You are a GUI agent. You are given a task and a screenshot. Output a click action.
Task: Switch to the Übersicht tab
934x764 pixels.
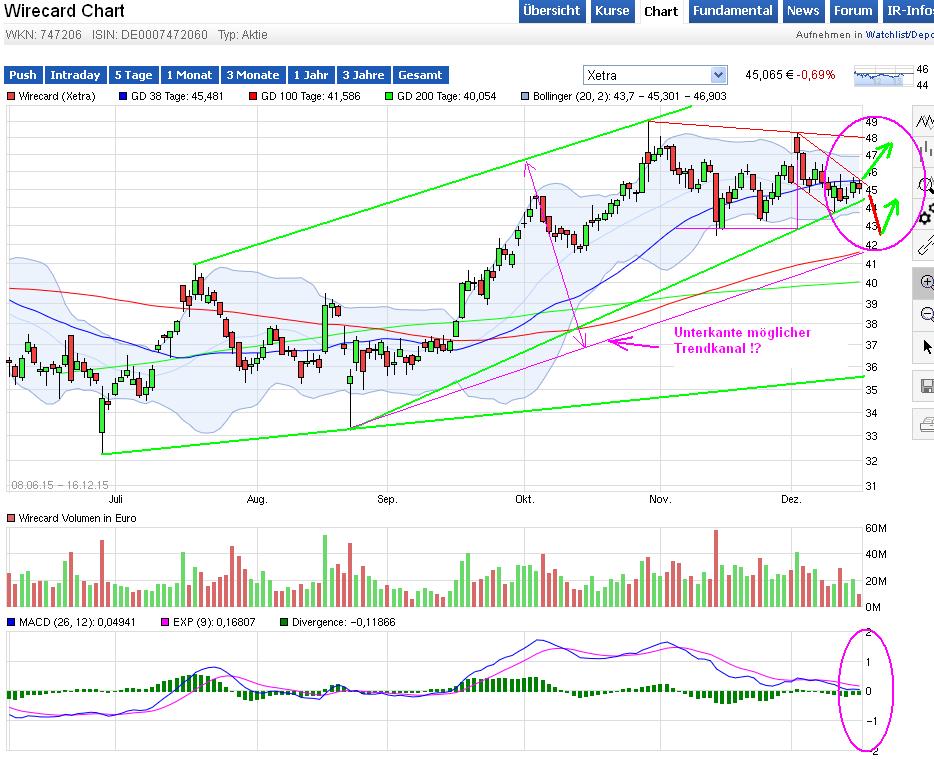pos(552,11)
